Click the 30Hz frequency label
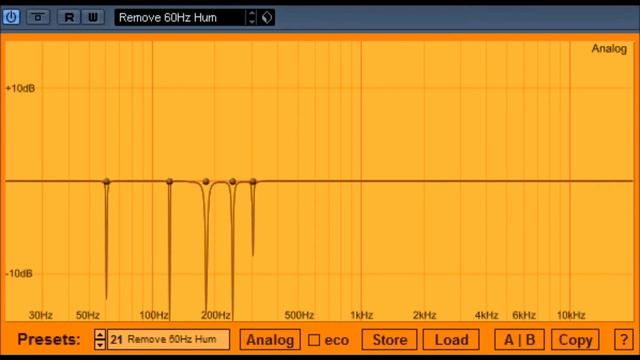This screenshot has height=360, width=640. coord(41,315)
